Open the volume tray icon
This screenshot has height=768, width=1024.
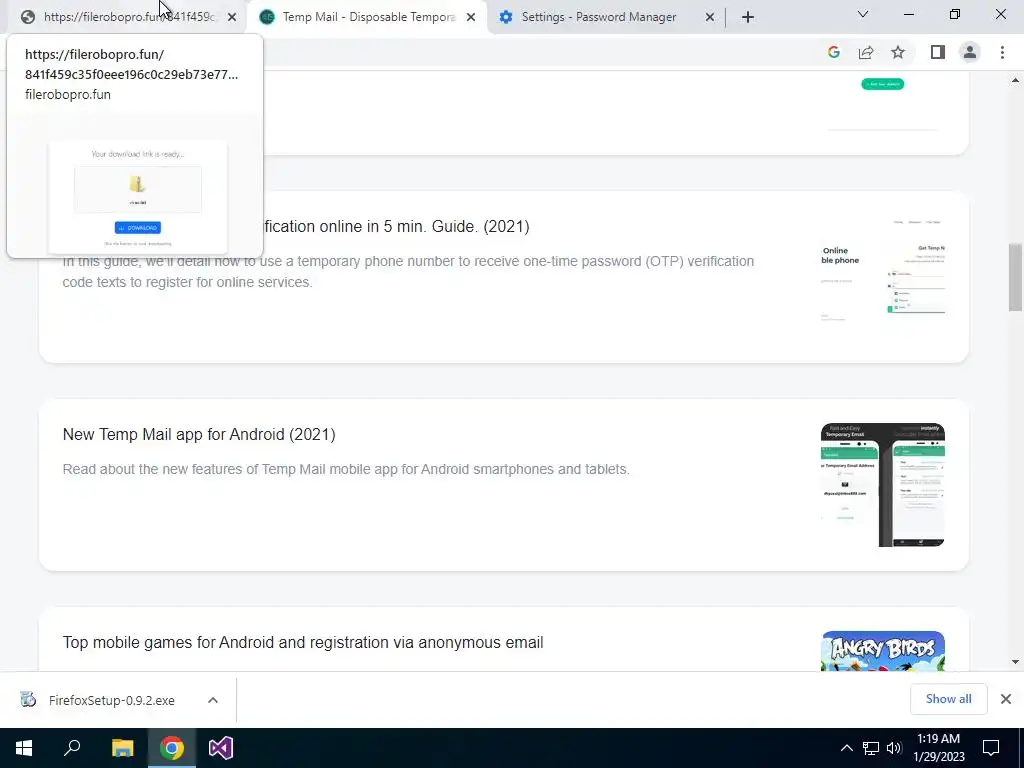point(894,748)
